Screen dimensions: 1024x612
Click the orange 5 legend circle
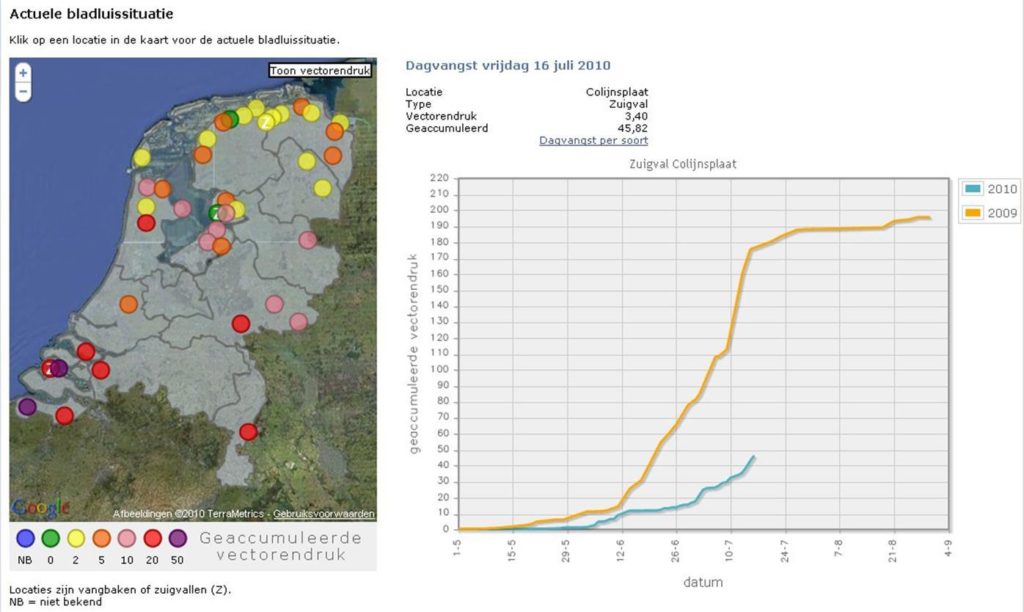(x=101, y=538)
